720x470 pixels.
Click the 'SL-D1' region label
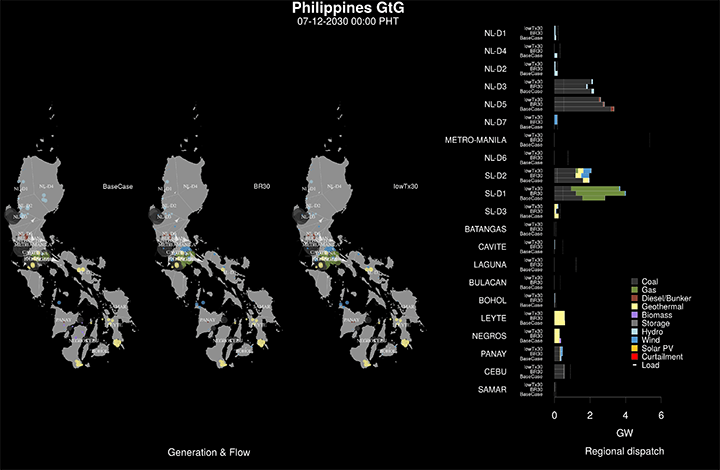point(495,194)
